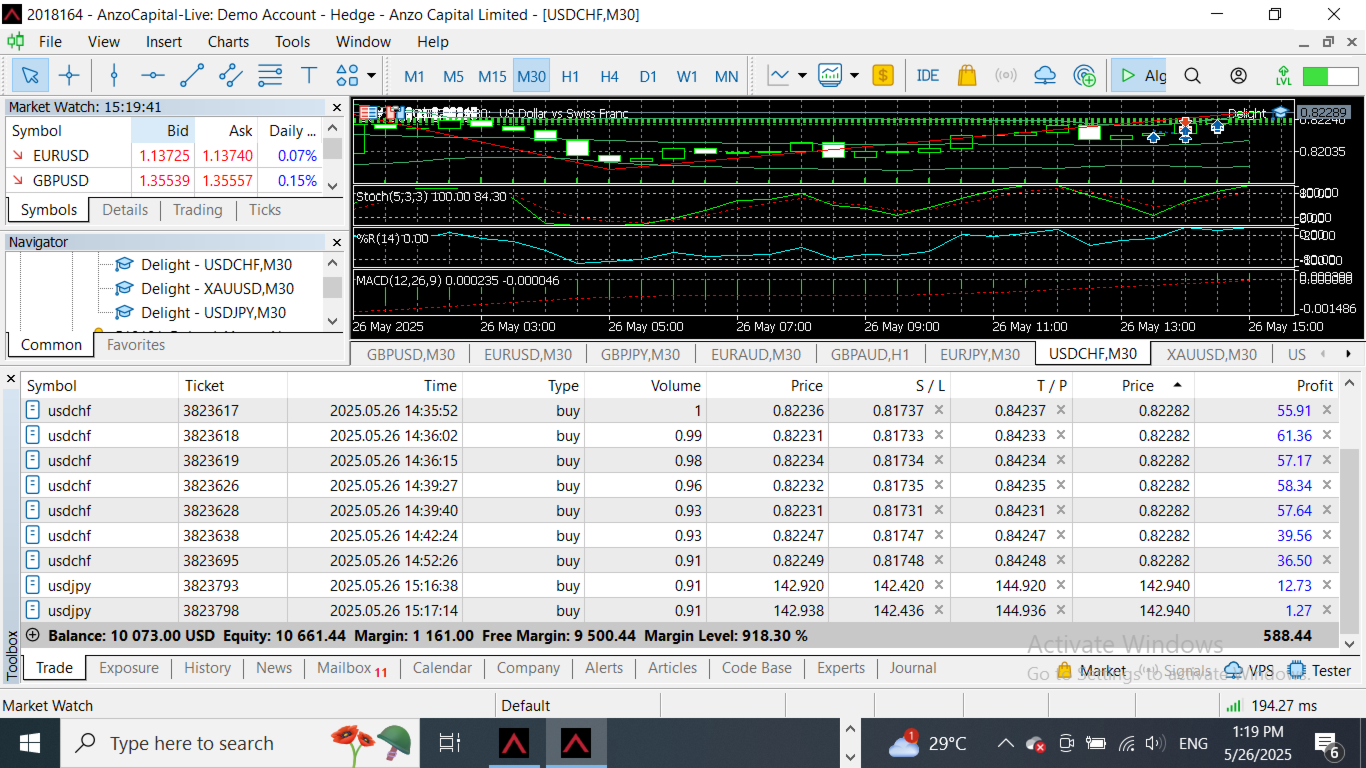Remove stop loss on ticket 3823617

pyautogui.click(x=939, y=410)
